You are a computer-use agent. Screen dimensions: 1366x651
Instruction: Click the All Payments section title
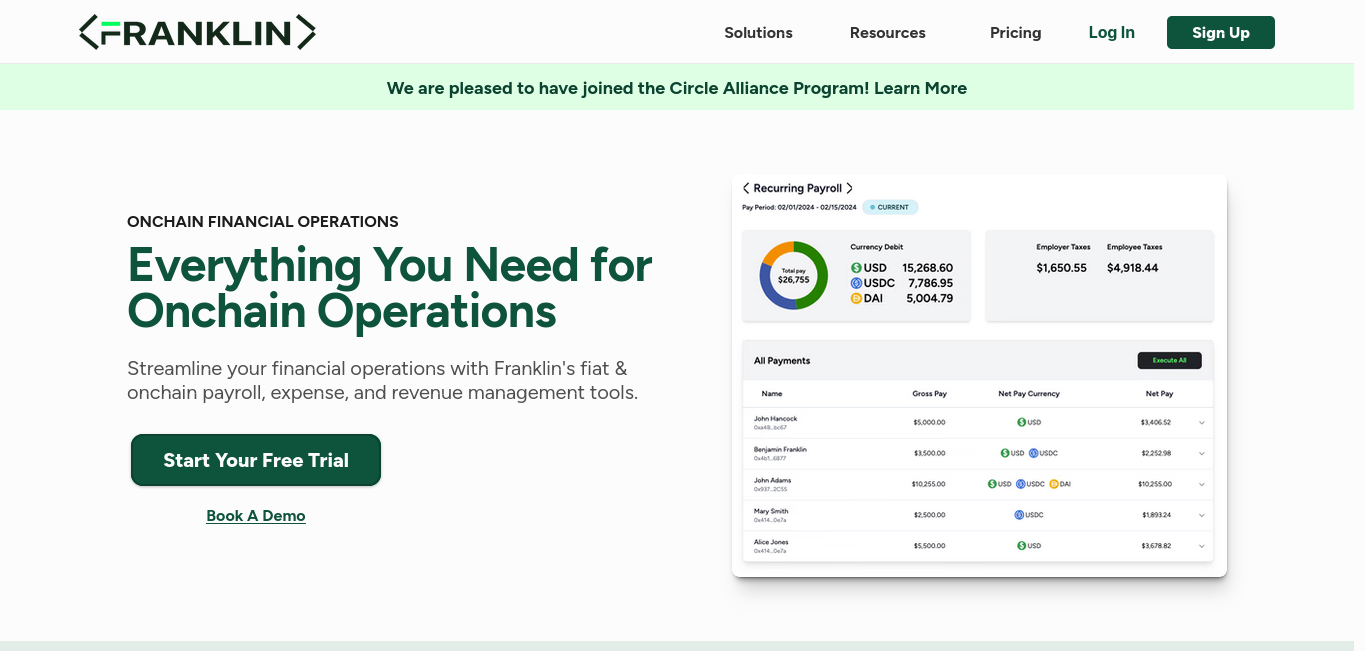tap(782, 361)
